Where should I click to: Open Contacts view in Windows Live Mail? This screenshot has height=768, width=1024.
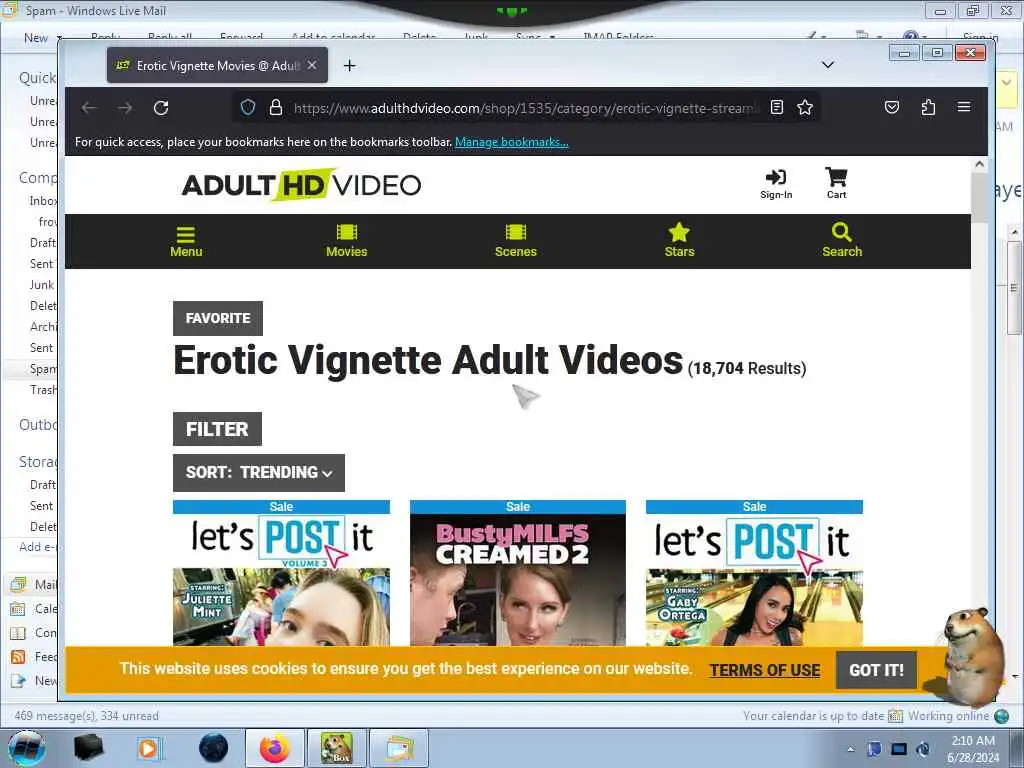click(x=34, y=633)
